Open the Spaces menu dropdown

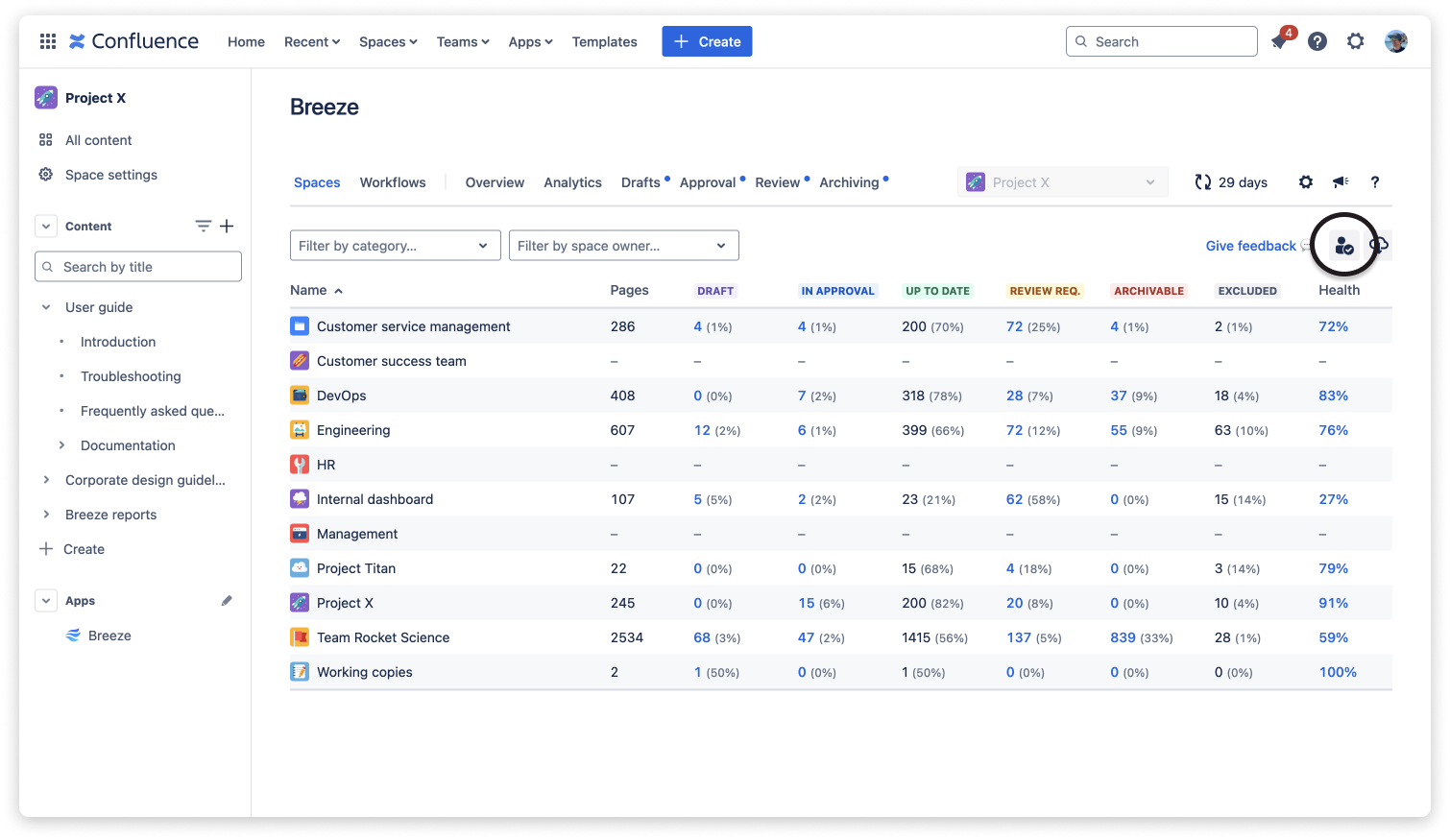[388, 42]
